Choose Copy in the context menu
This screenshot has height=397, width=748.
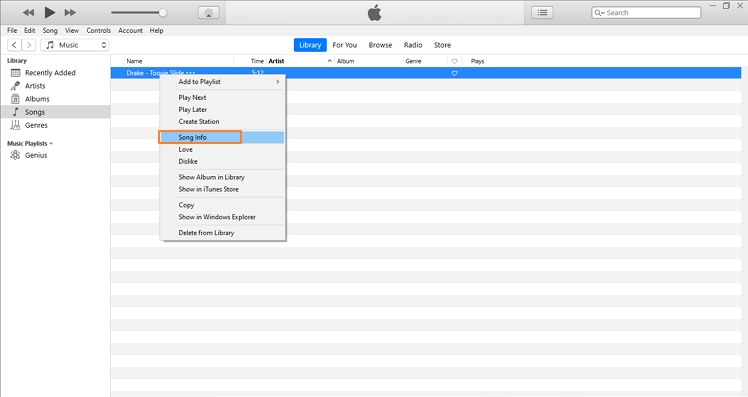(x=223, y=205)
